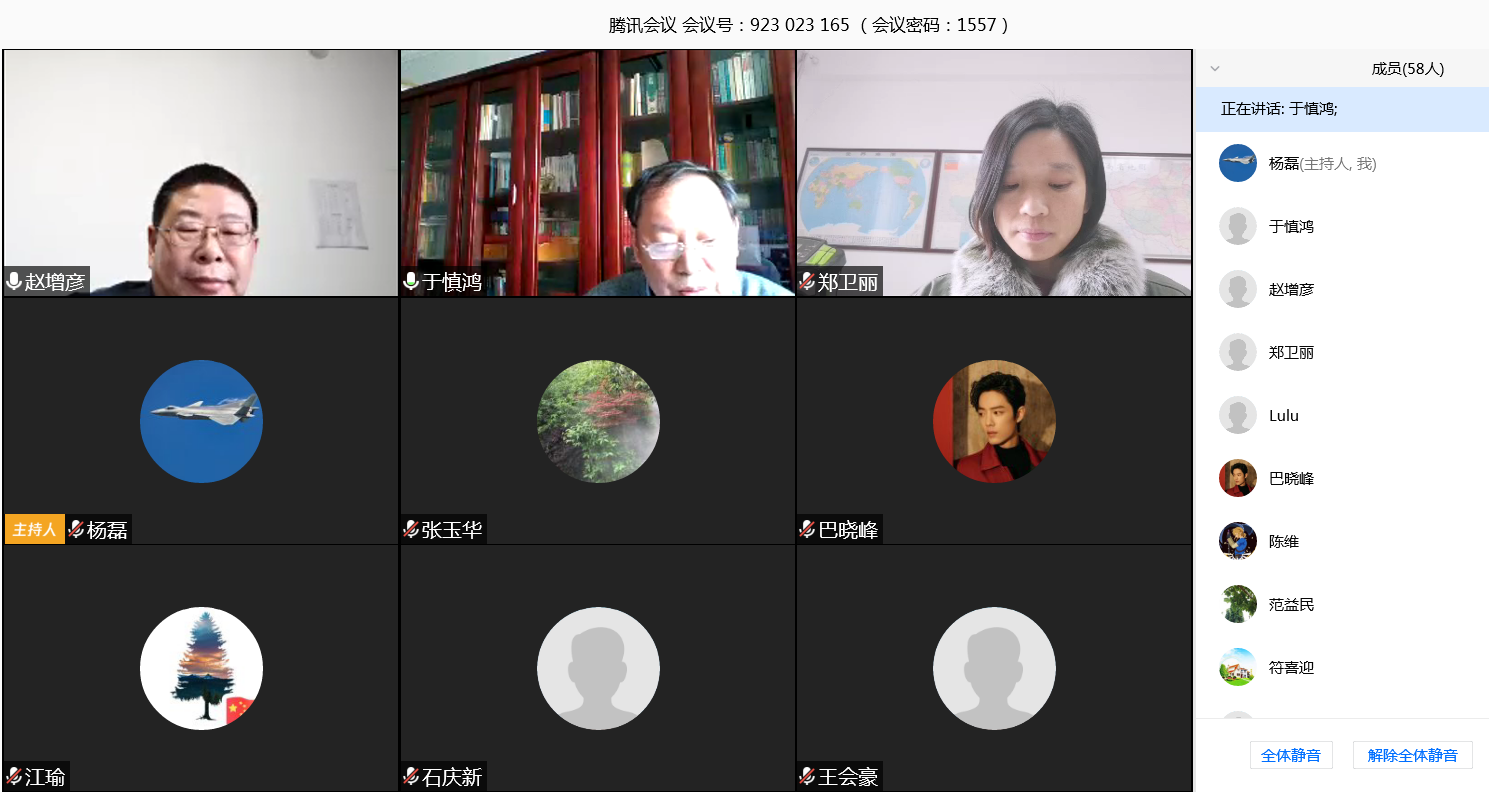The width and height of the screenshot is (1489, 792).
Task: Click 张玉华's muted microphone icon
Action: point(411,530)
